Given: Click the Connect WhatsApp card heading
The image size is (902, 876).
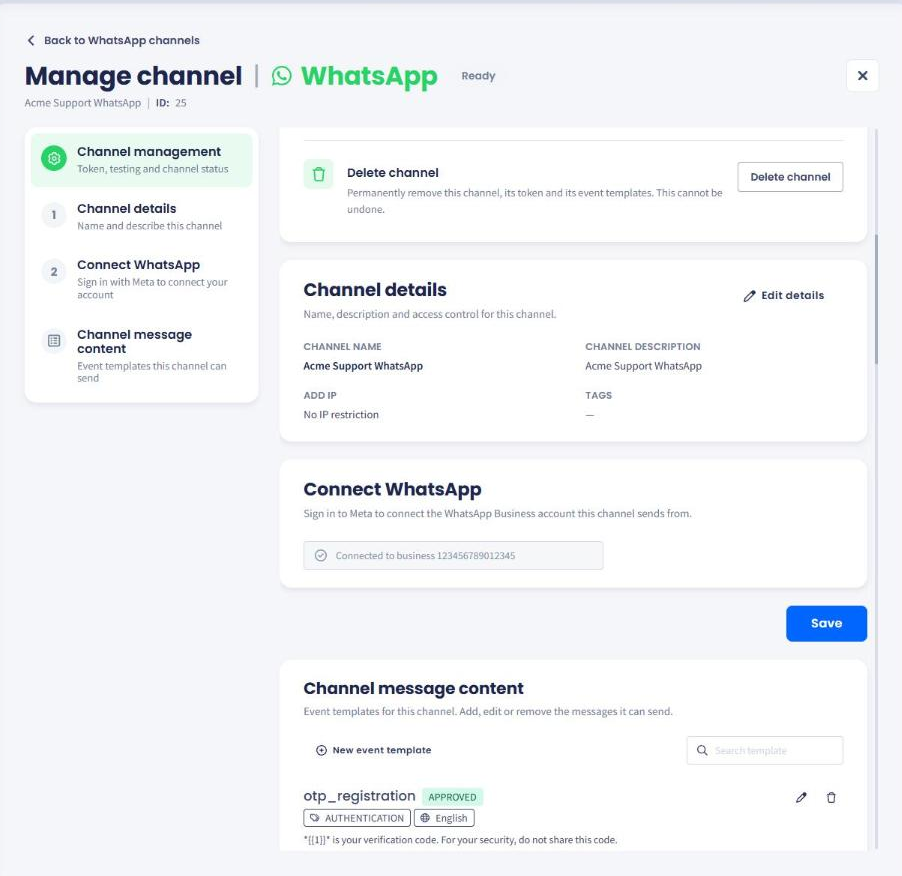Looking at the screenshot, I should (392, 489).
